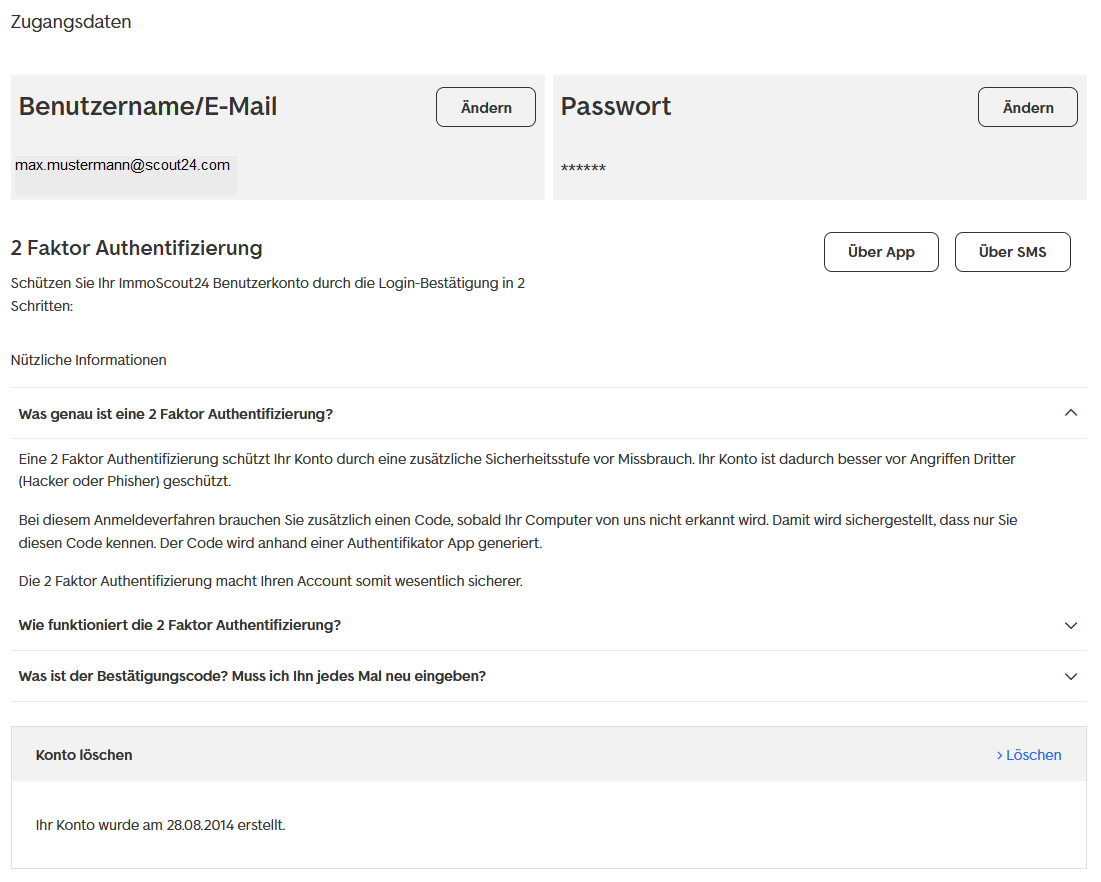Click the '2 Faktor Authentifizierung' section heading
This screenshot has width=1101, height=882.
[x=136, y=248]
